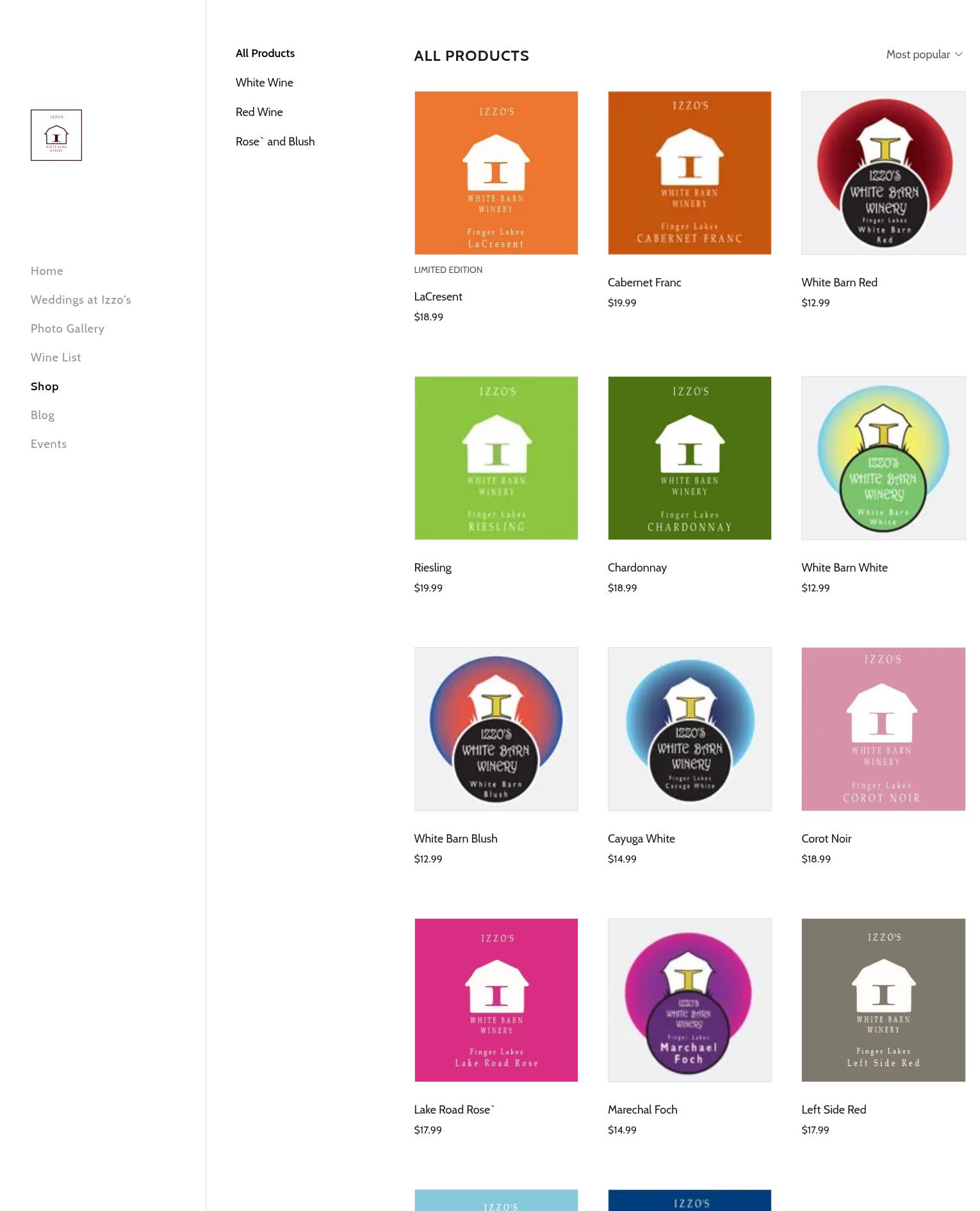Open the Cabernet Franc product image
The image size is (980, 1211).
[x=690, y=173]
